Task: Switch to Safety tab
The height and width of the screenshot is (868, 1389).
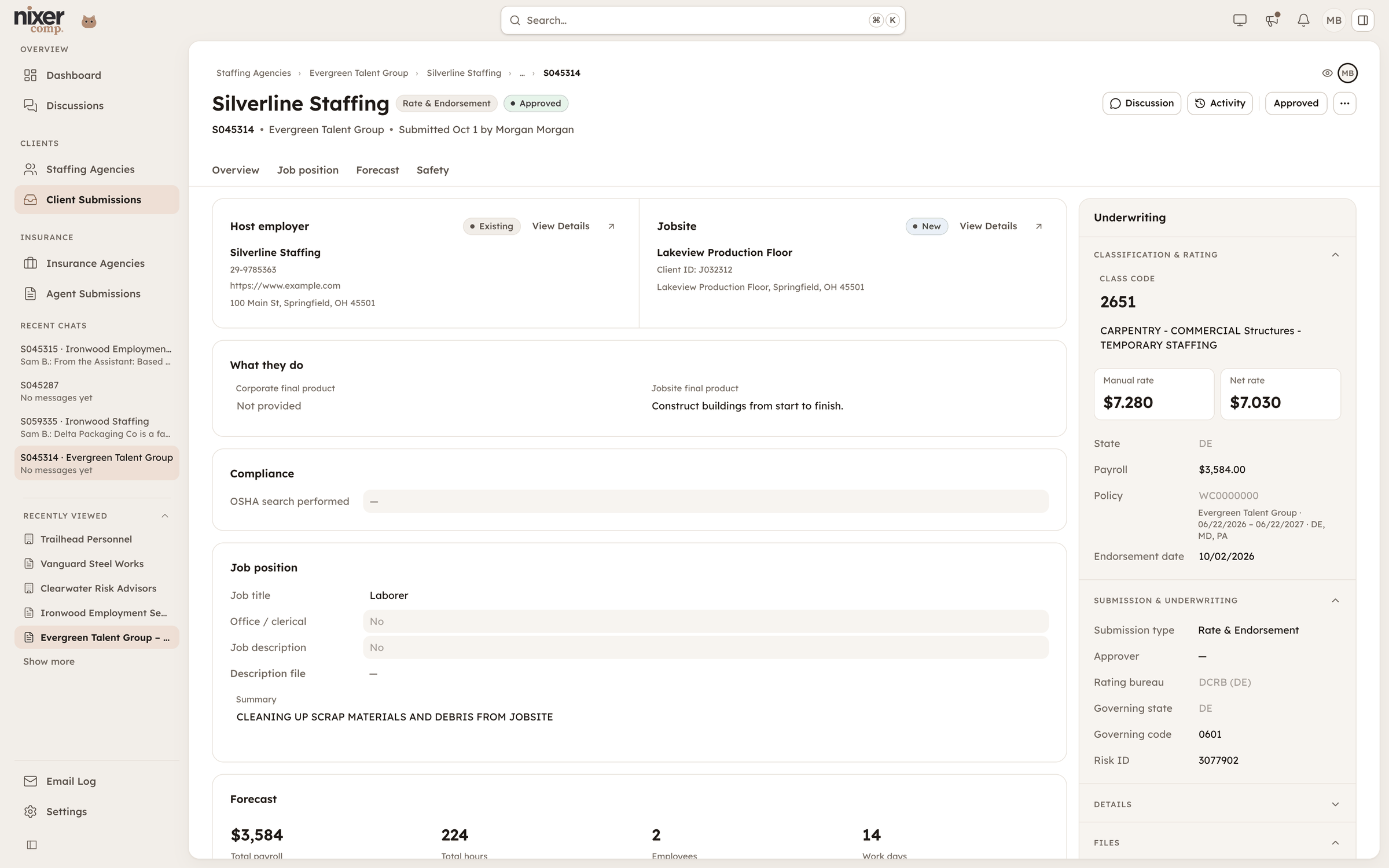Action: pyautogui.click(x=433, y=170)
